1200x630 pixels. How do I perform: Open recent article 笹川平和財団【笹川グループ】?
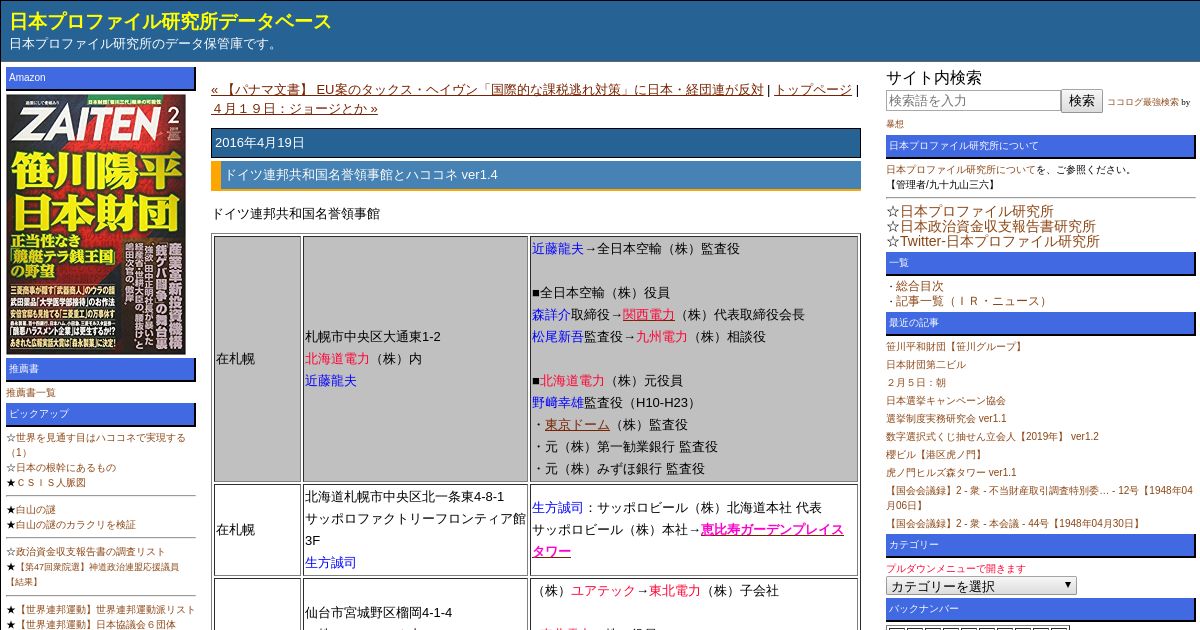[x=955, y=347]
